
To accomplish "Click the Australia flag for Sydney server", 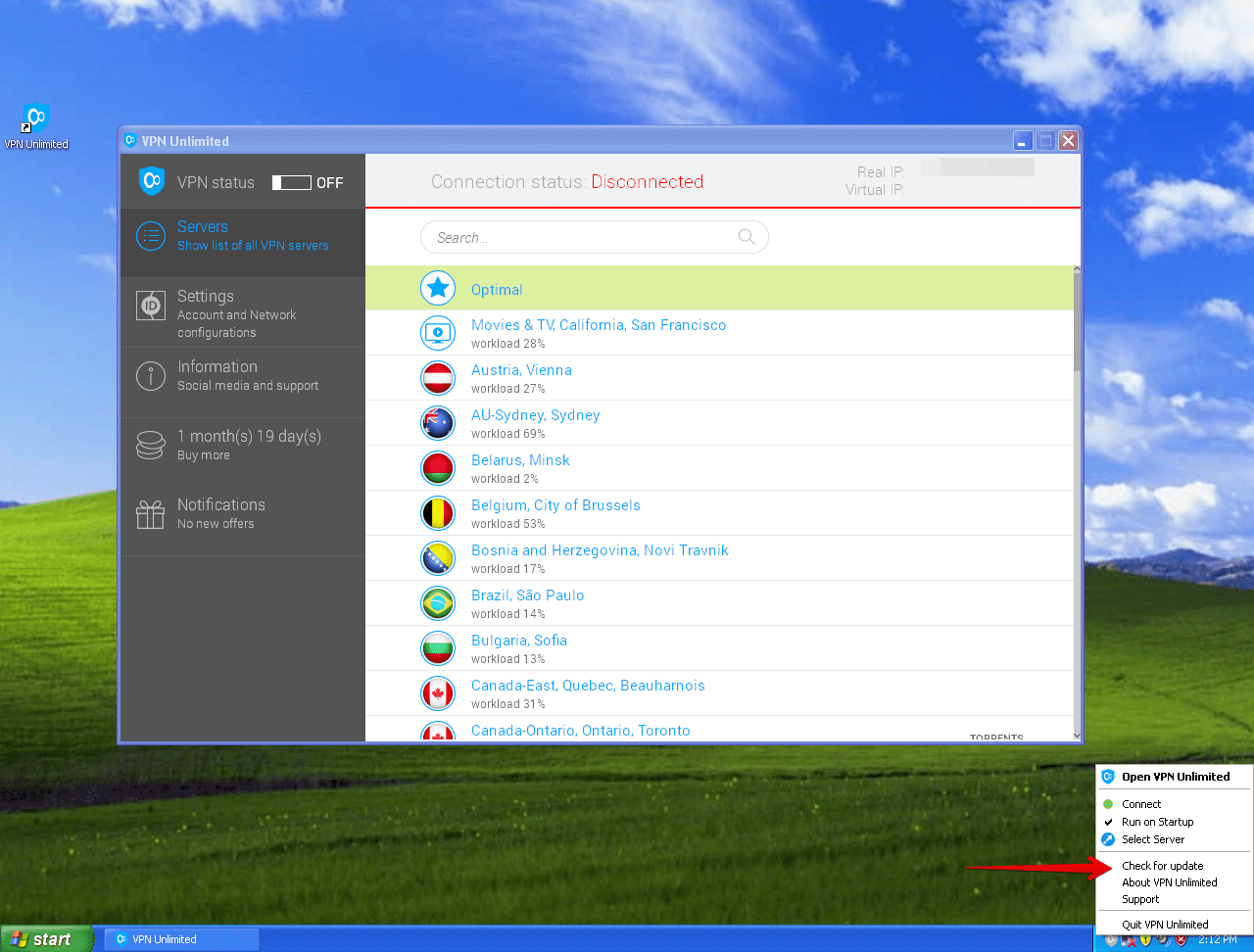I will coord(438,423).
